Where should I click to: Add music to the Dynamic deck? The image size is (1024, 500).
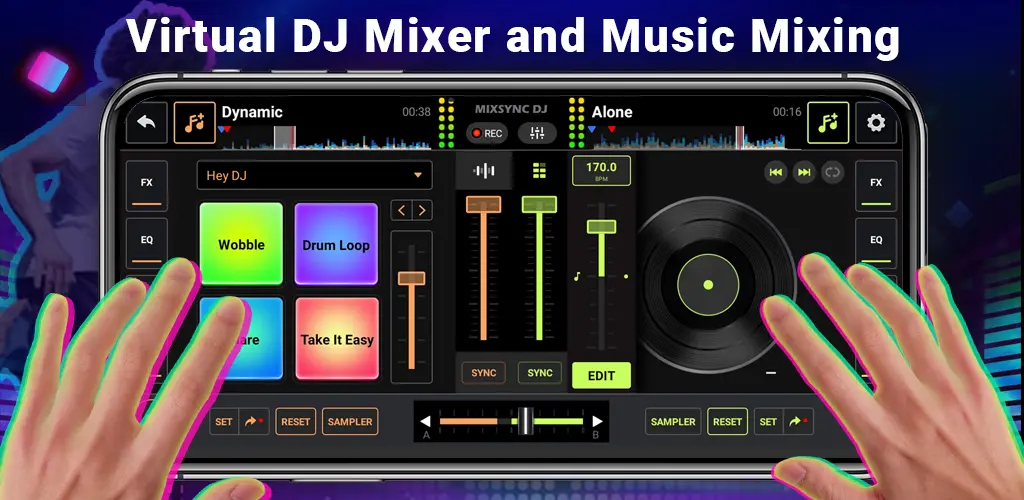click(x=195, y=122)
